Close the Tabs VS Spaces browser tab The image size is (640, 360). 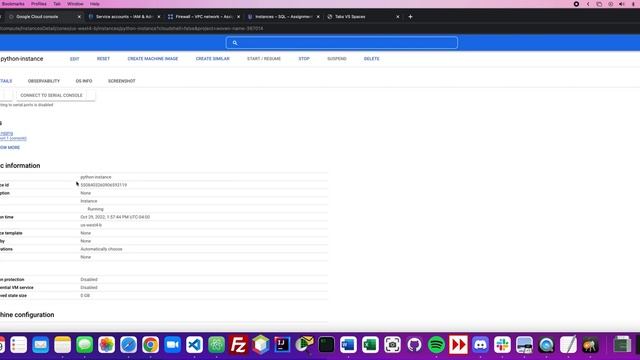398,17
